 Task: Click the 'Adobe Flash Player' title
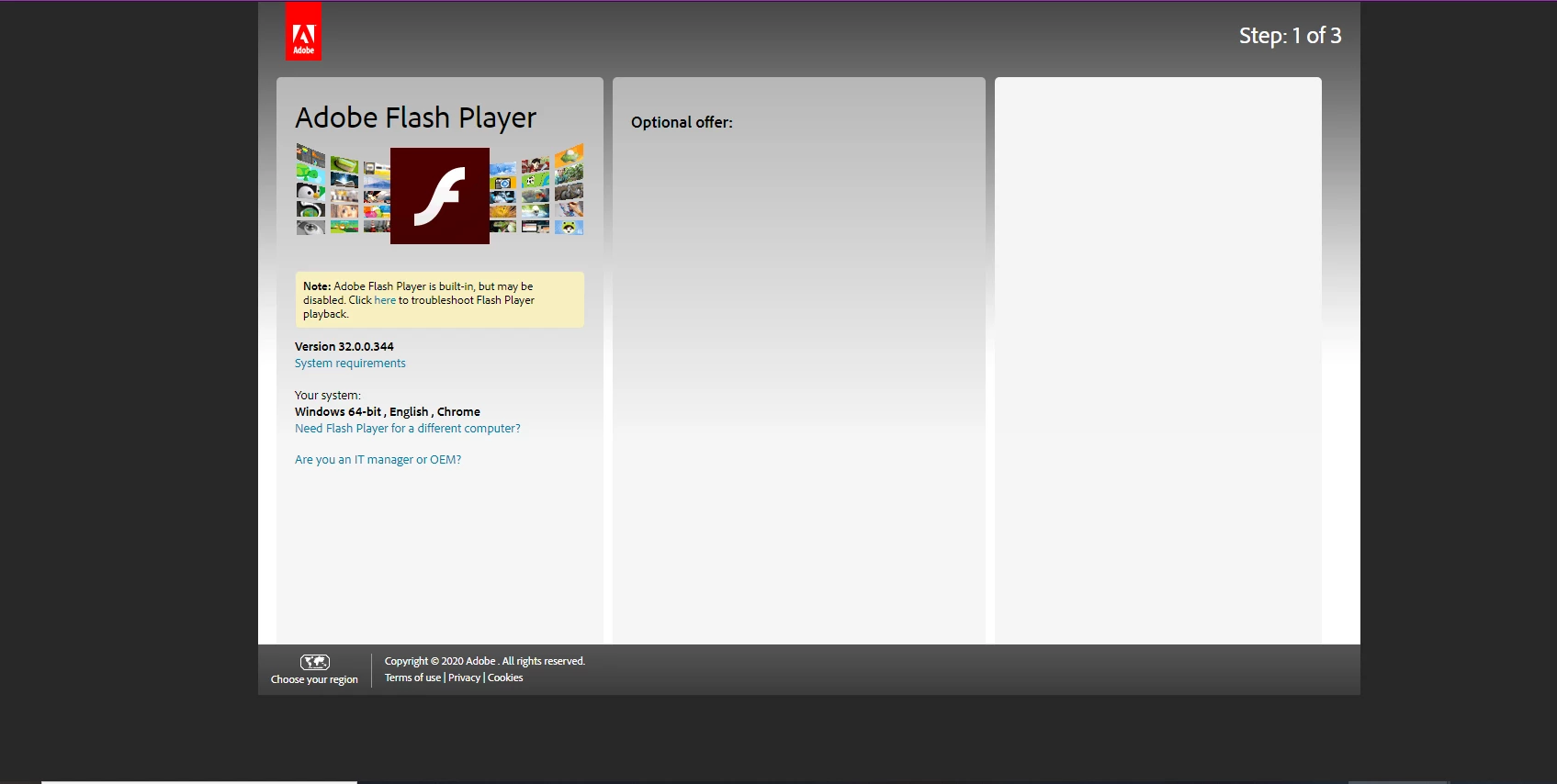pos(415,118)
